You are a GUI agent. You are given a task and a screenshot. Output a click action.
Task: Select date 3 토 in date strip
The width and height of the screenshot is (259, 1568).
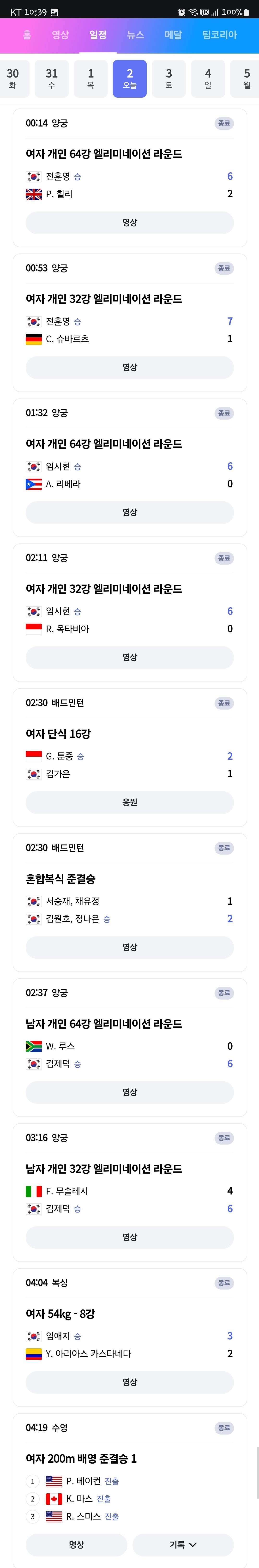point(169,78)
